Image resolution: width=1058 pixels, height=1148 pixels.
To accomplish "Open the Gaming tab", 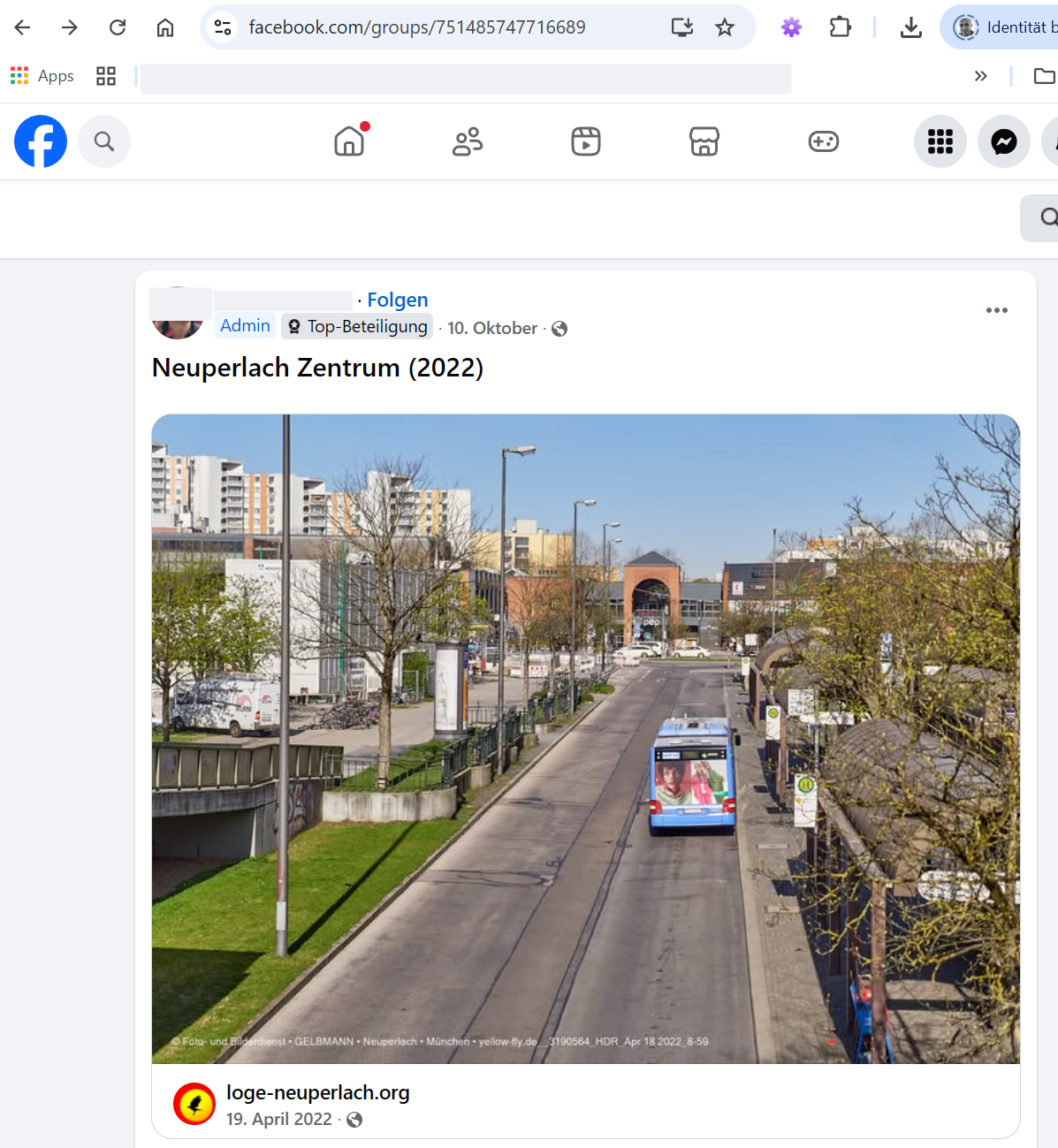I will tap(823, 141).
